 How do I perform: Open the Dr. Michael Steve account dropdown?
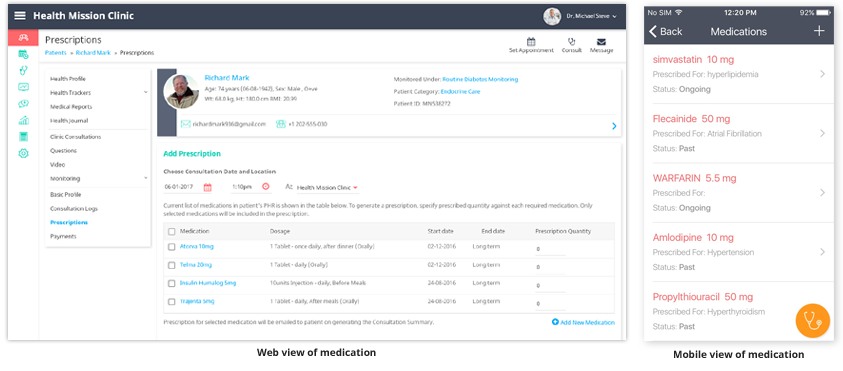click(x=615, y=17)
